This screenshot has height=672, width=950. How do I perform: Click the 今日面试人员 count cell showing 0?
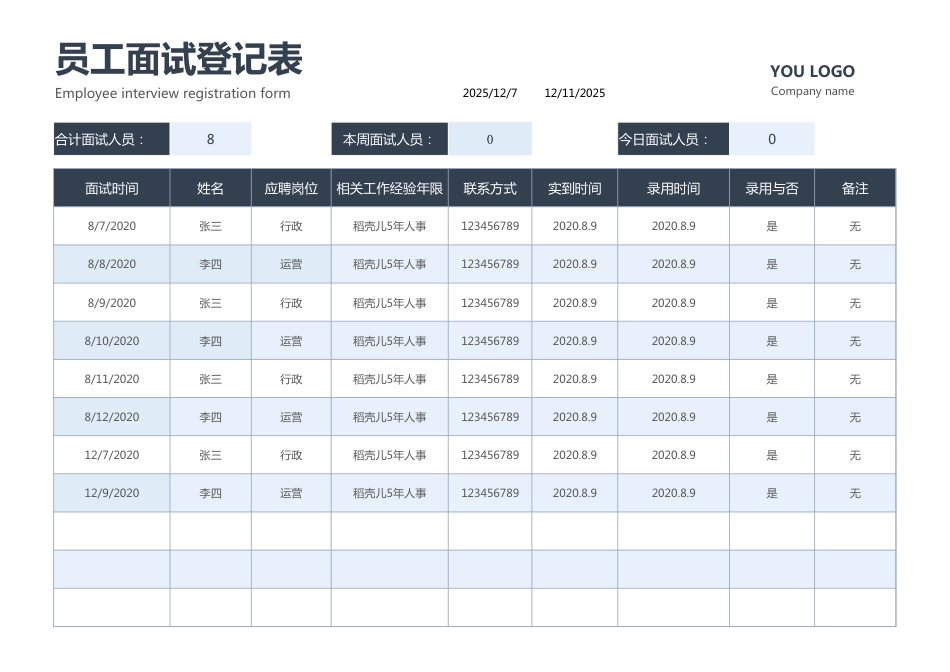click(x=771, y=138)
